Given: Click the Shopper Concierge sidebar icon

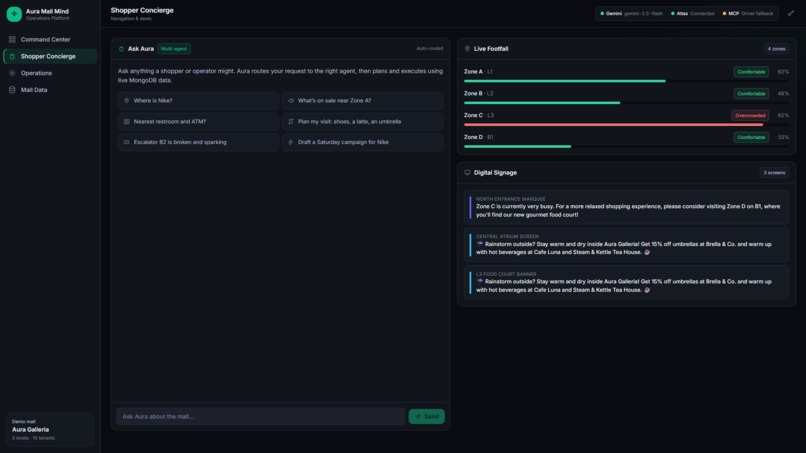Looking at the screenshot, I should (12, 57).
